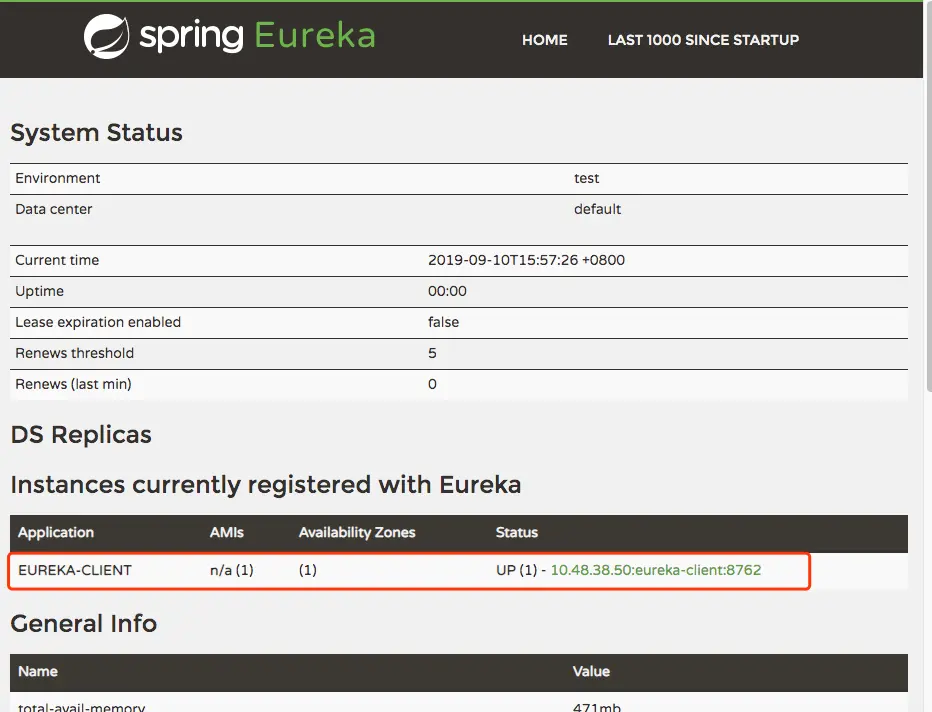This screenshot has width=932, height=712.
Task: Select the EUREKA-CLIENT application cell
Action: coord(75,570)
